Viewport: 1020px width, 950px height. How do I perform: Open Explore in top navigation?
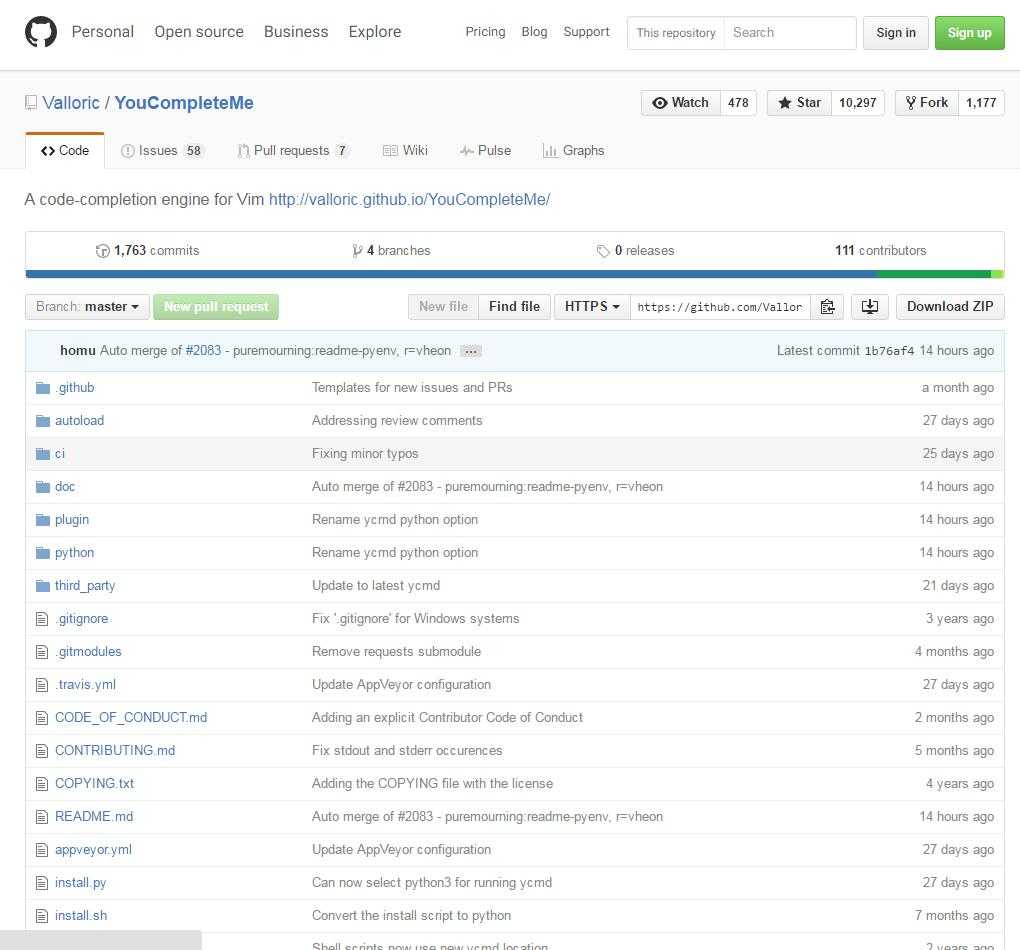[x=375, y=32]
